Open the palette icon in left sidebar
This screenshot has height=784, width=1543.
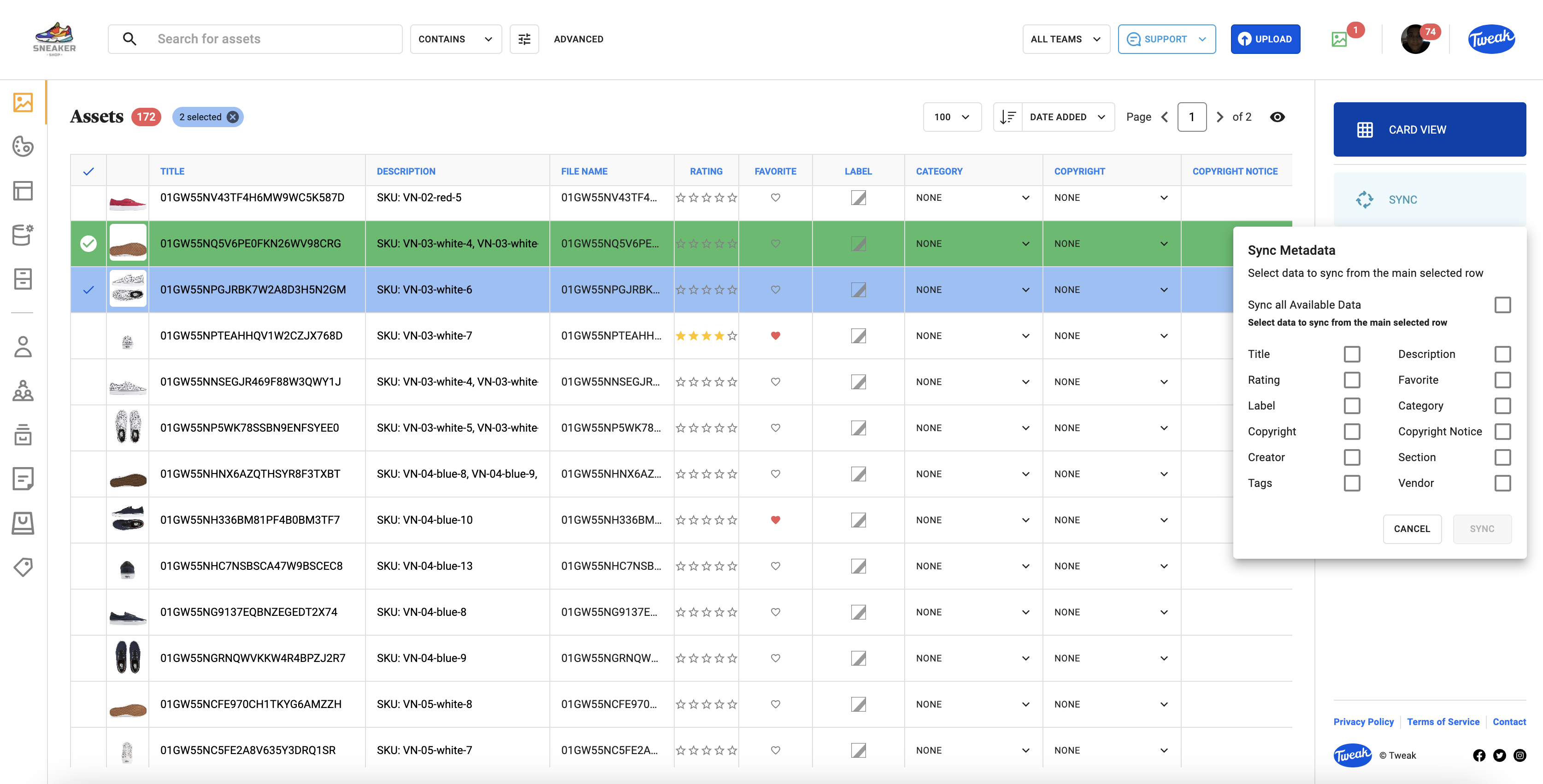coord(23,146)
